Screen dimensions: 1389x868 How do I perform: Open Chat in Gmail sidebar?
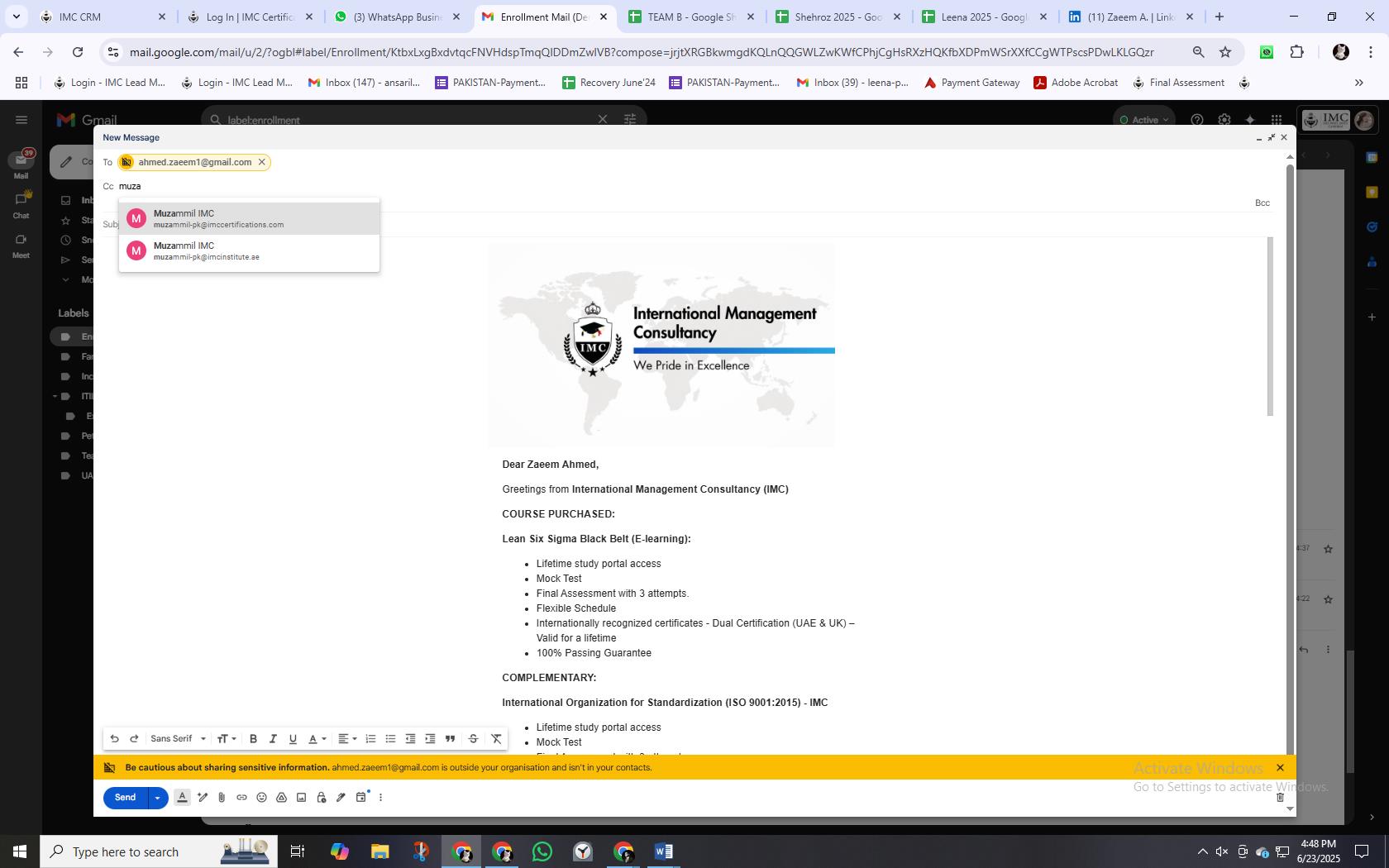[21, 204]
